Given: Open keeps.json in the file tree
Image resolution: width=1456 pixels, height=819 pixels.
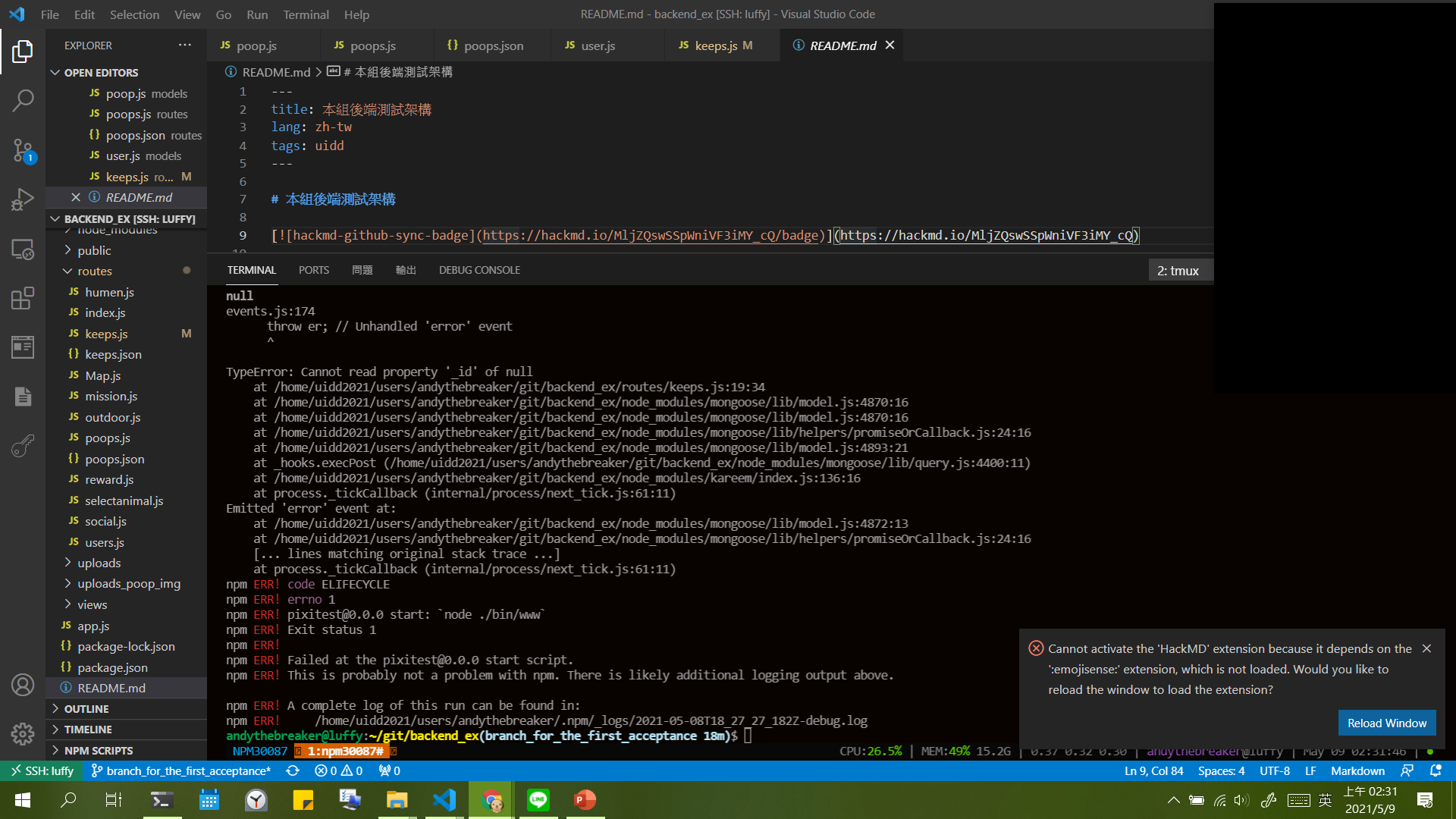Looking at the screenshot, I should 113,354.
